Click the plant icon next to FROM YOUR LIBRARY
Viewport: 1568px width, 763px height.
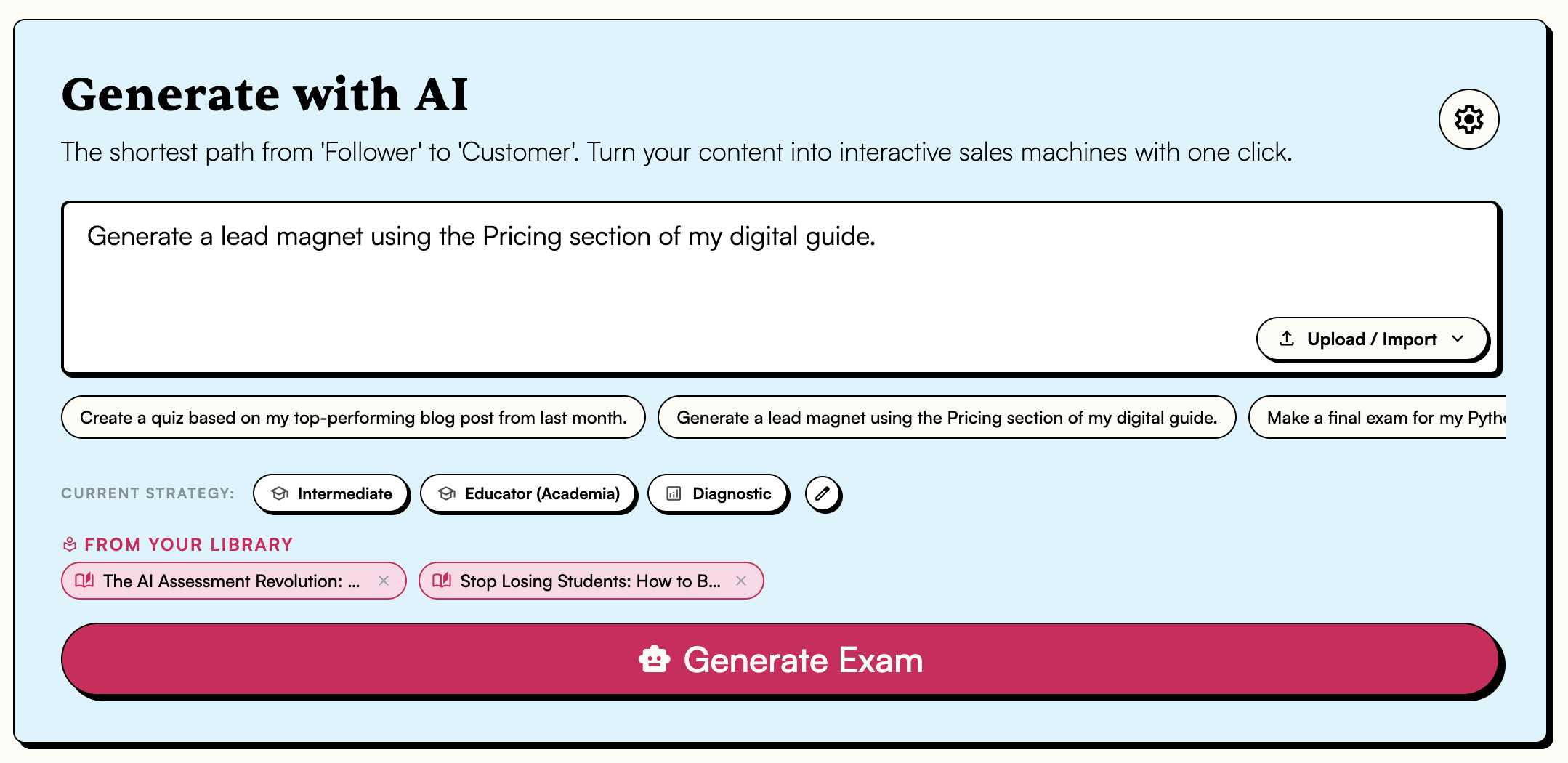[69, 544]
